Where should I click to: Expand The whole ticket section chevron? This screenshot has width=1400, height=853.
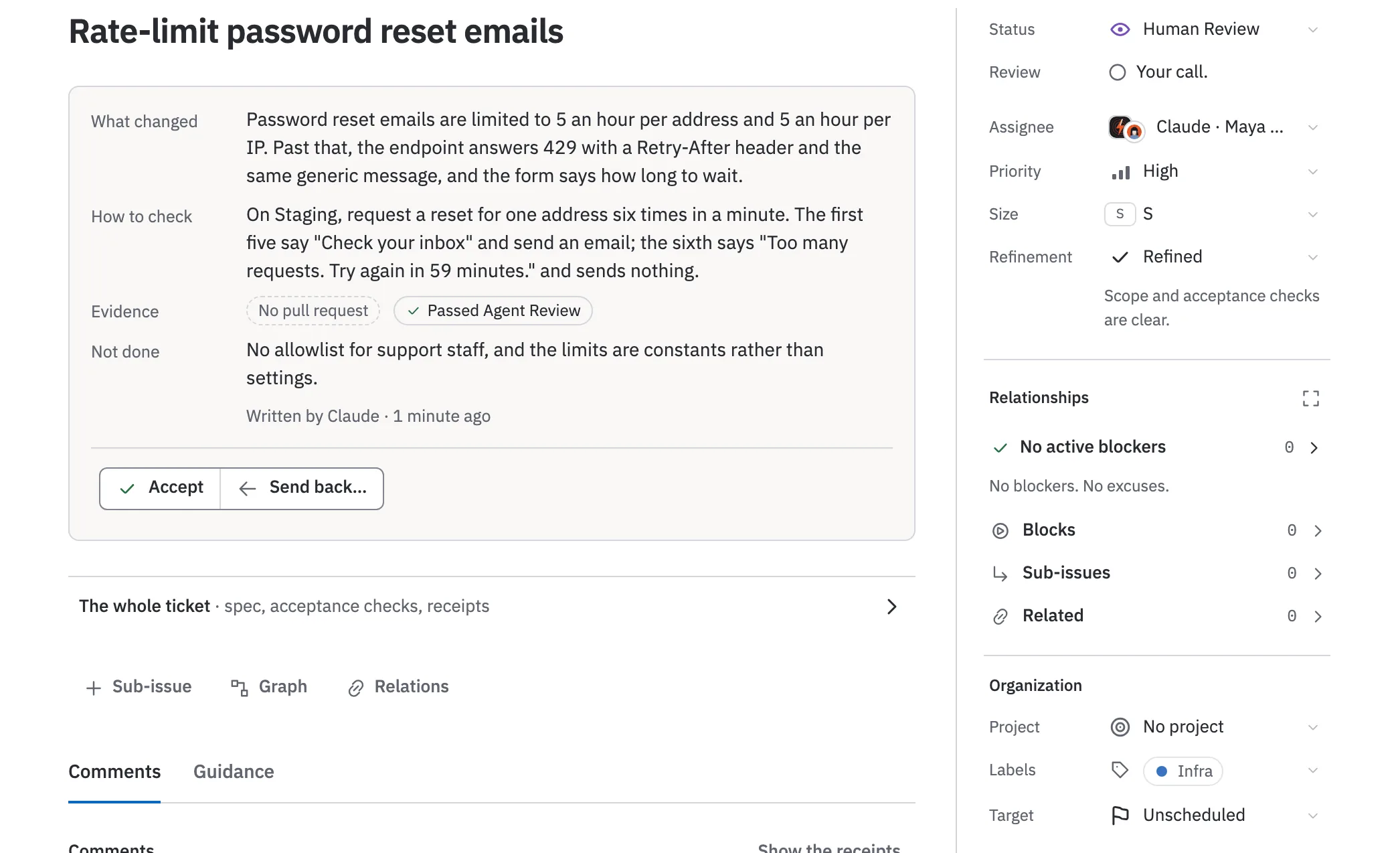click(891, 607)
